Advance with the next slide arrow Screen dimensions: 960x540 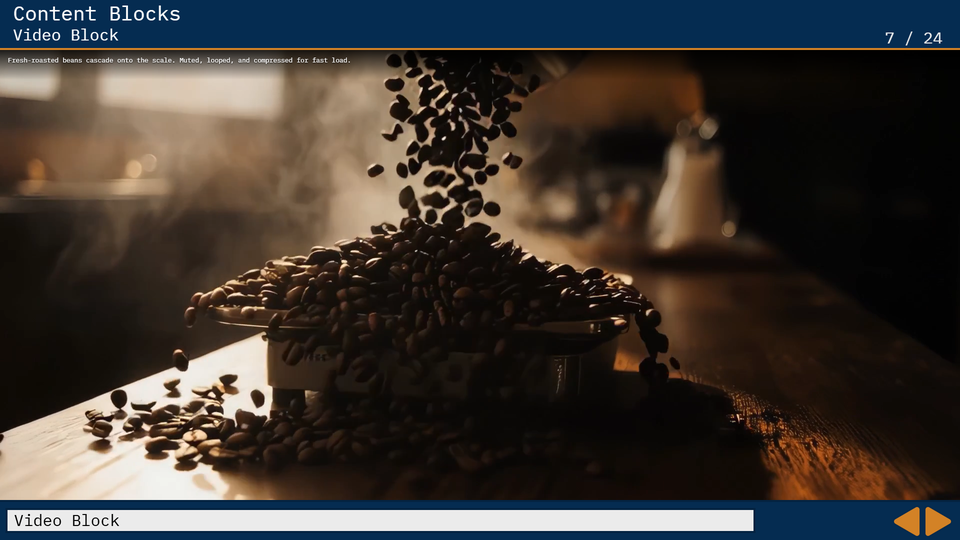coord(938,521)
